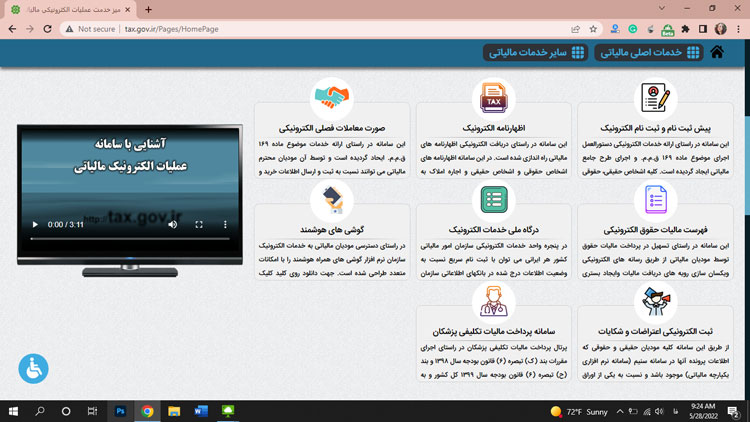Open the سایر خدمات مالیاتی menu
Viewport: 750px width, 422px height.
click(535, 53)
